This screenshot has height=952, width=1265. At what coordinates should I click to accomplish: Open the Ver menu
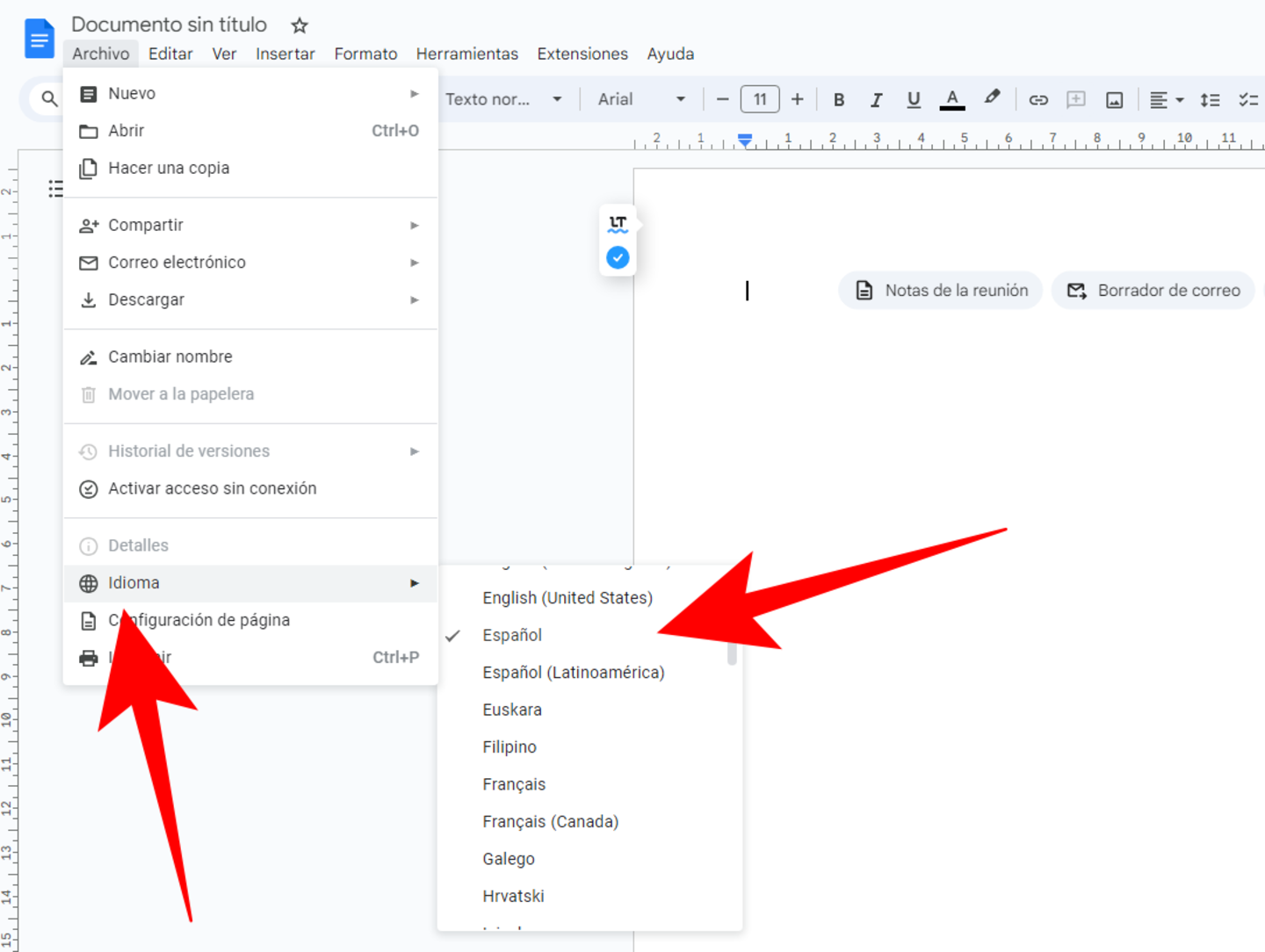(x=224, y=54)
